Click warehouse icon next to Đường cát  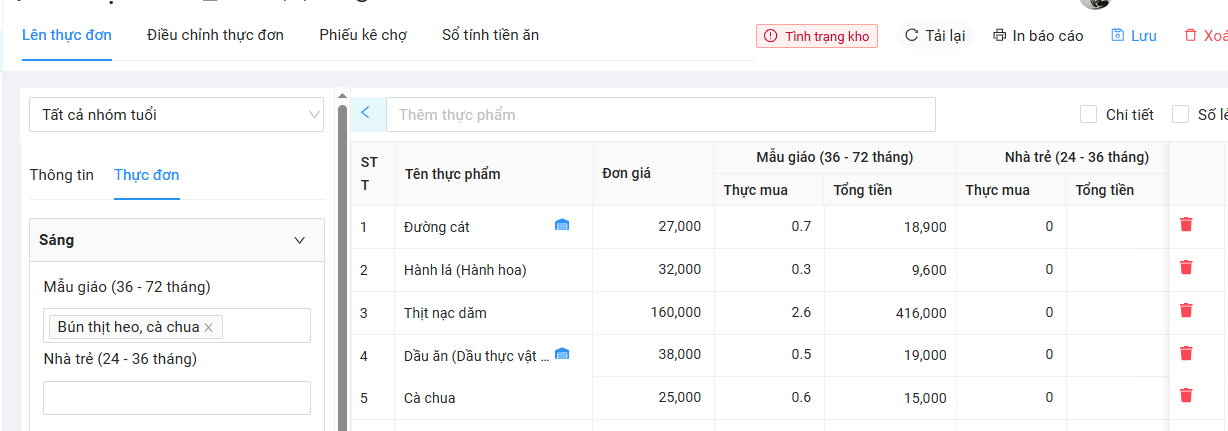[x=562, y=226]
